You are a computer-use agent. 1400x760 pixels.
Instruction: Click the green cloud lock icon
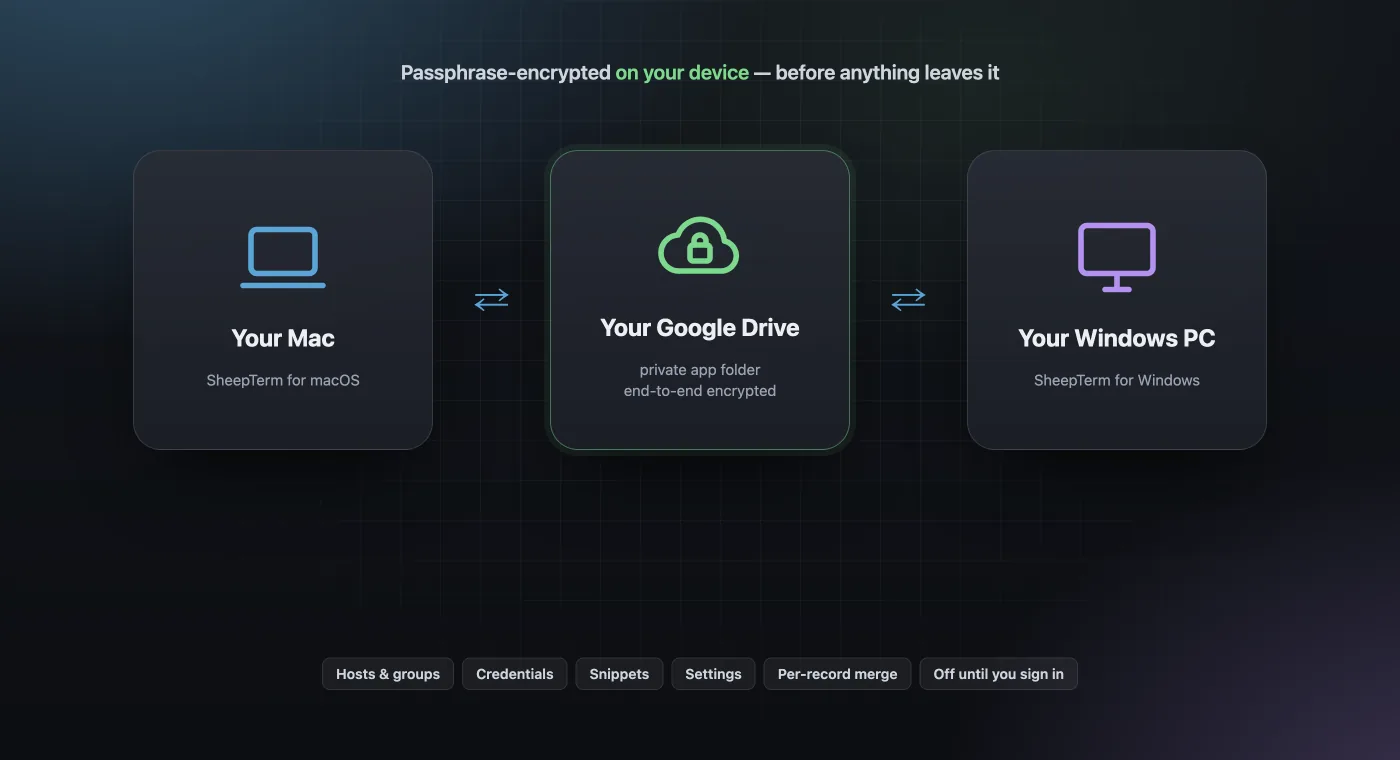699,246
